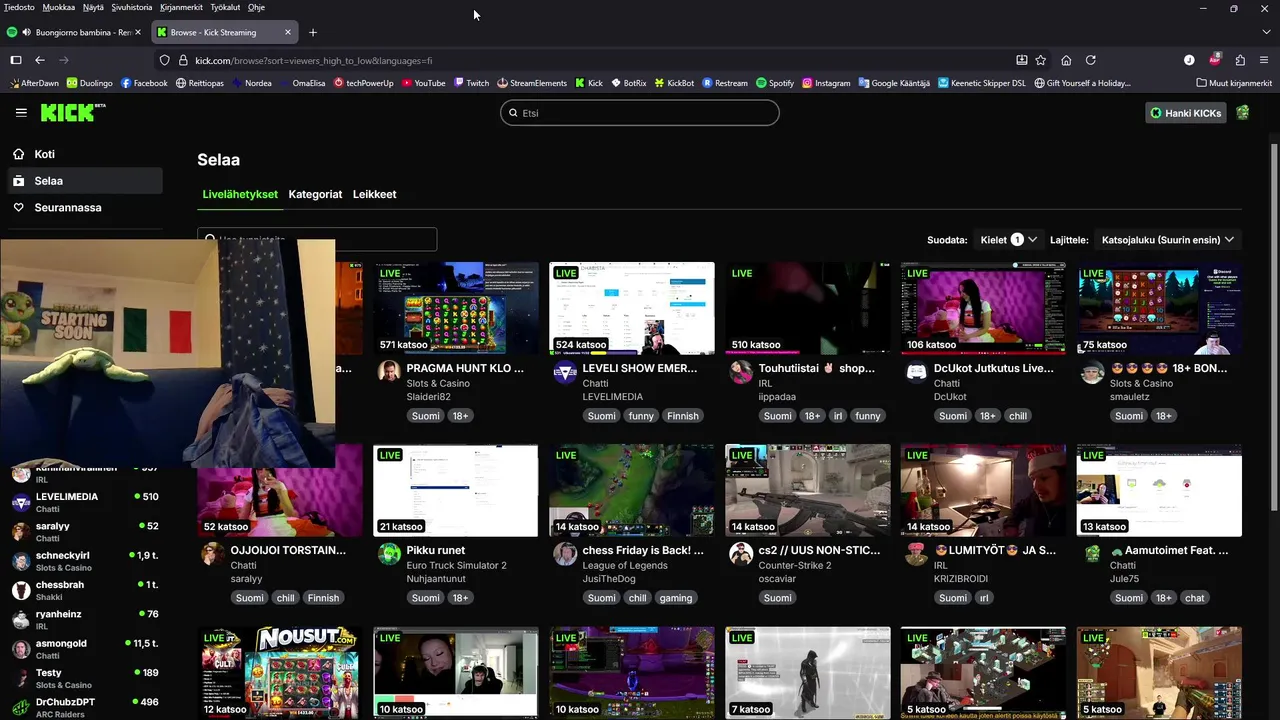Viewport: 1280px width, 720px height.
Task: Click the oscaviar channel avatar
Action: 741,554
